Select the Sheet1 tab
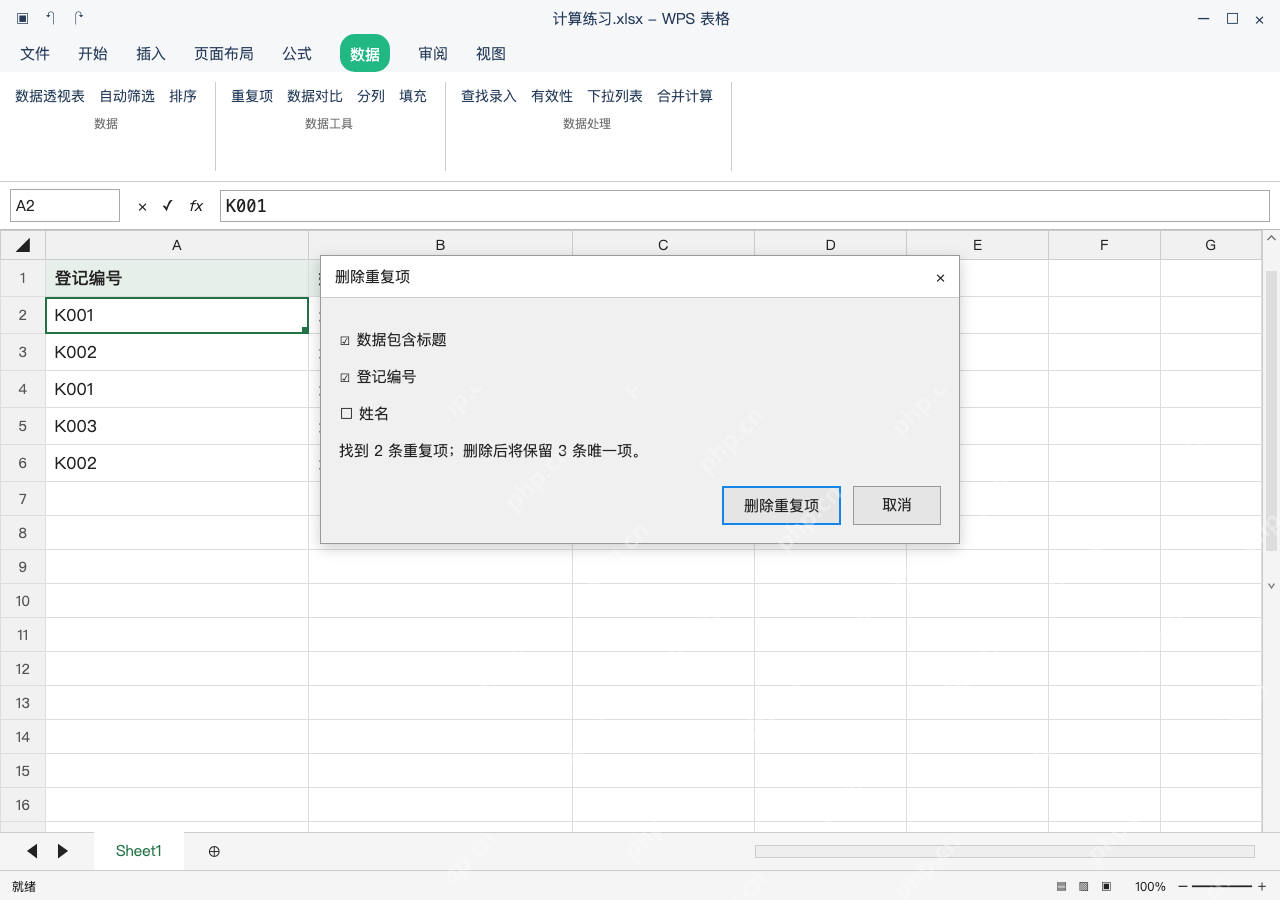 tap(139, 851)
